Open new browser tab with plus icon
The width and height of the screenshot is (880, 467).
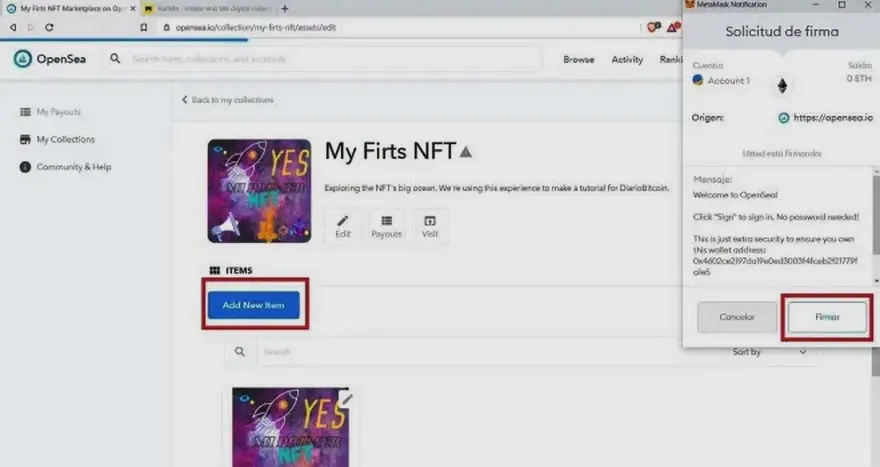click(285, 8)
